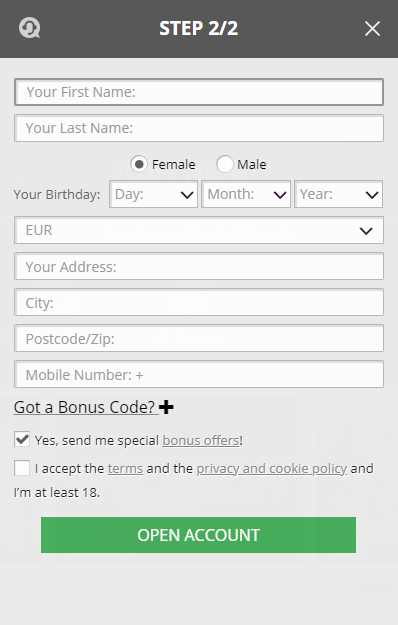
Task: Close the Step 2/2 registration dialog
Action: tap(372, 28)
